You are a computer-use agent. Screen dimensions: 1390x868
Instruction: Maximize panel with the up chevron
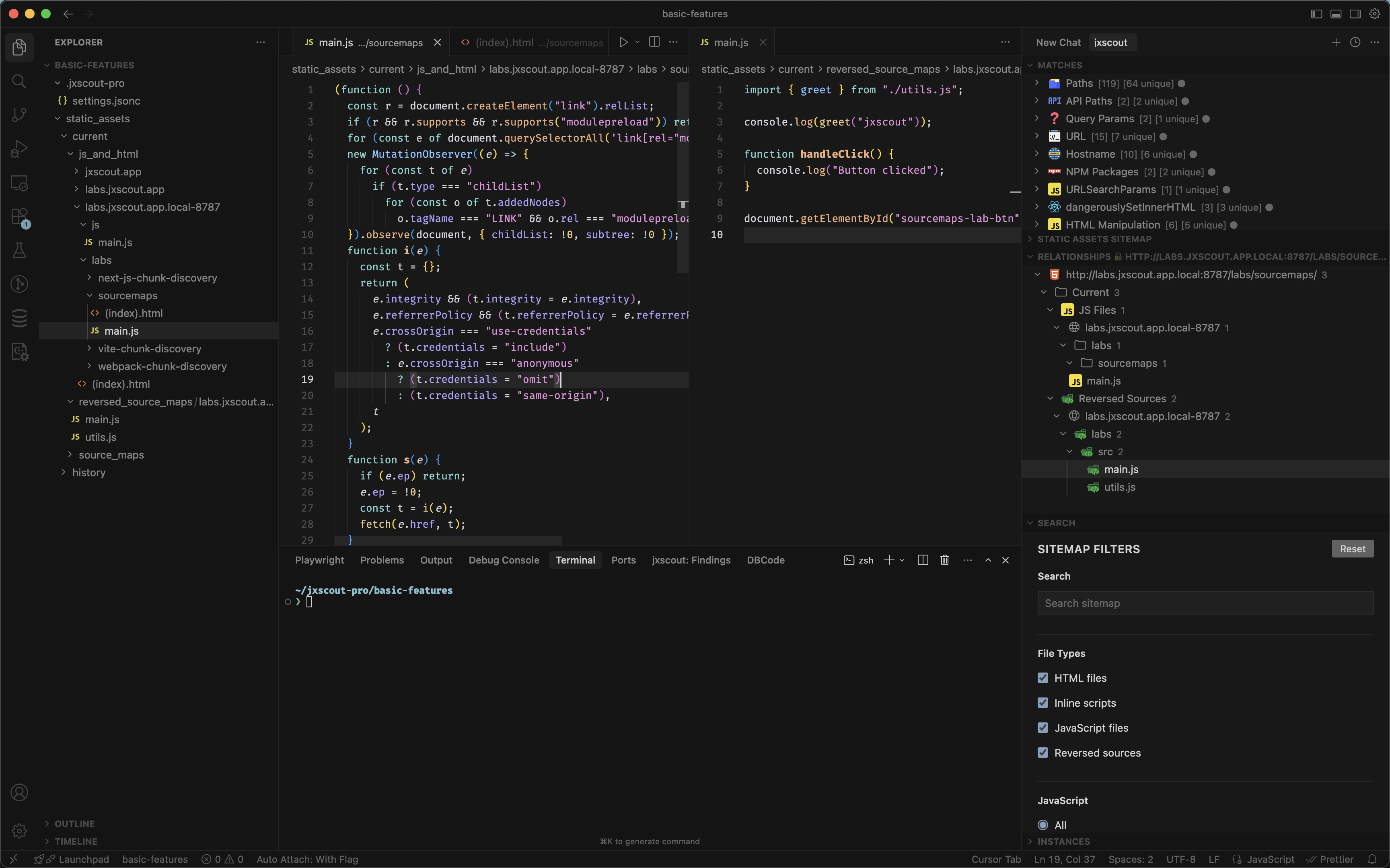pos(988,560)
